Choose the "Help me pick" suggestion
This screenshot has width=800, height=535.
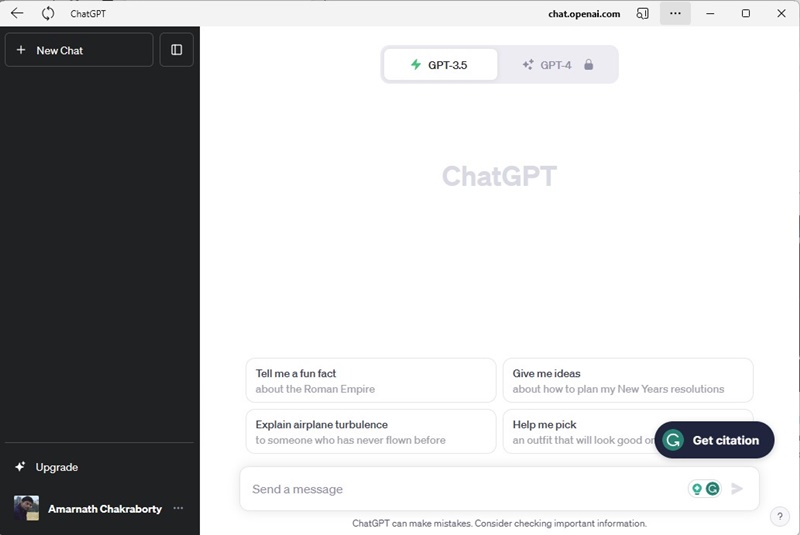coord(579,431)
